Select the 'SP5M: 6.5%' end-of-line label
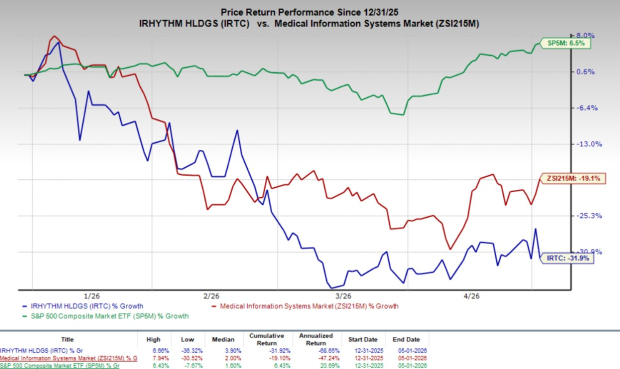Image resolution: width=620 pixels, height=369 pixels. click(565, 43)
